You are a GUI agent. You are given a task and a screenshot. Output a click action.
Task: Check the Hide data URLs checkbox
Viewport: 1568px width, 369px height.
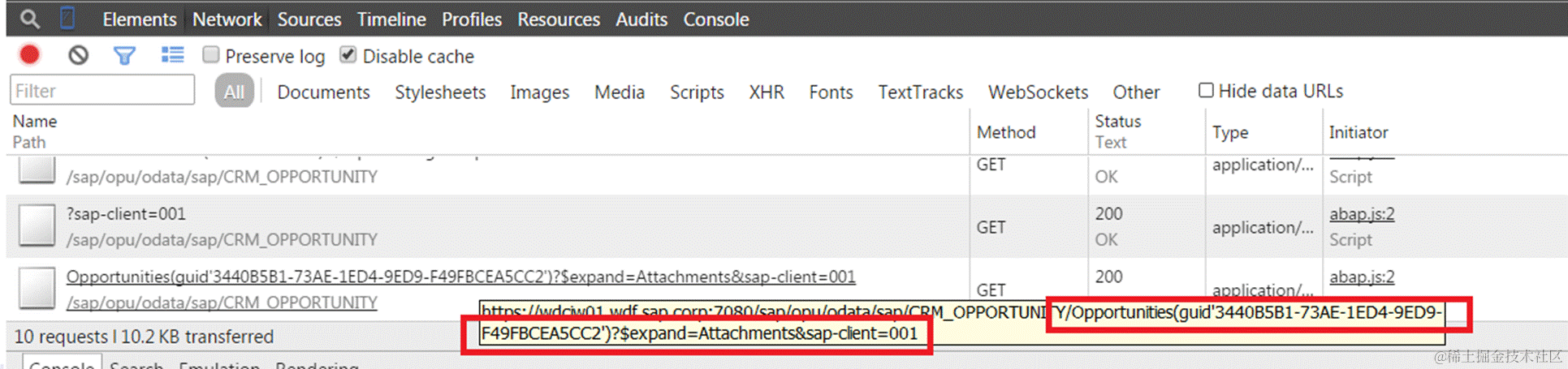[1206, 90]
